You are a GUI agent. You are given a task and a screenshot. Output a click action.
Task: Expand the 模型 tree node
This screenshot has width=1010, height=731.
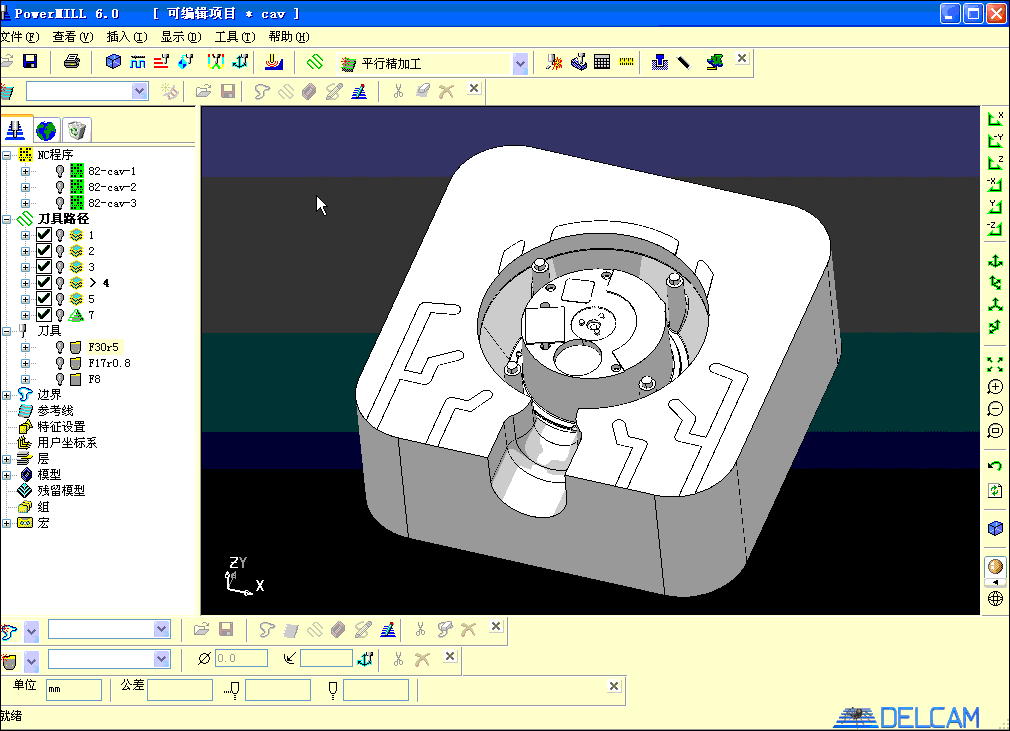tap(6, 475)
